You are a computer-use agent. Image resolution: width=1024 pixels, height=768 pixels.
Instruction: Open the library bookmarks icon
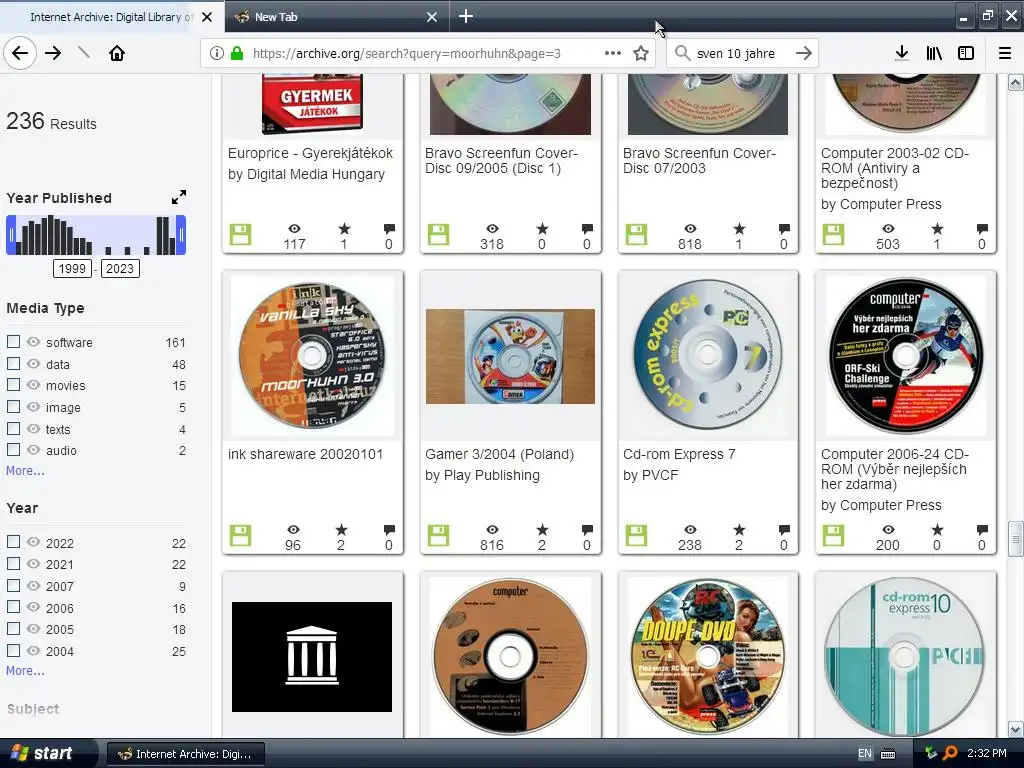pyautogui.click(x=934, y=53)
